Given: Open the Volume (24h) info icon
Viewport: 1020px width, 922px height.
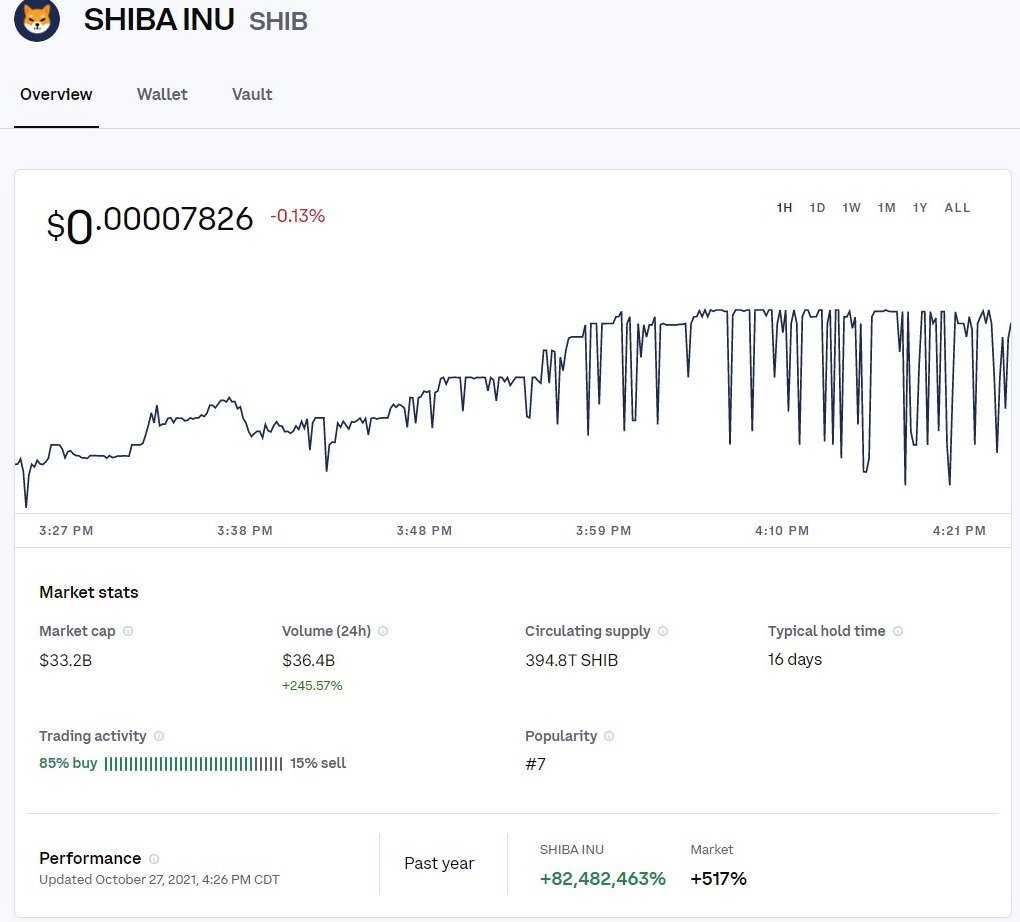Looking at the screenshot, I should pos(383,631).
